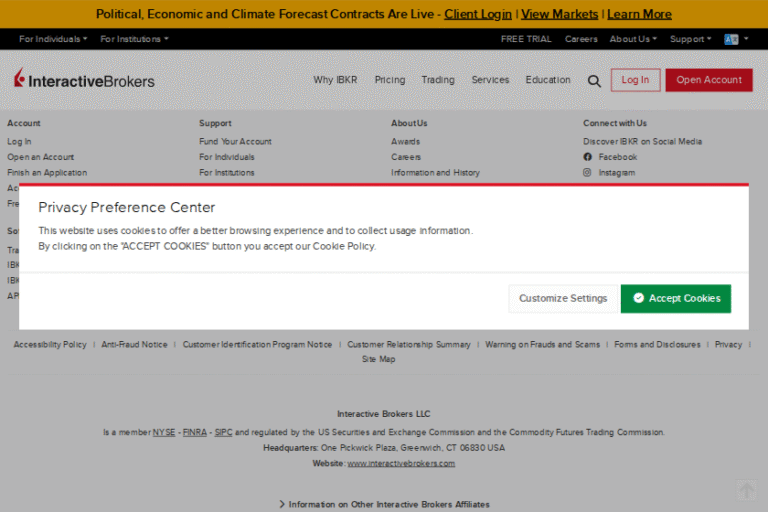Expand Information on Other Interactive Brokers Affiliates
Screen dimensions: 768x512
(x=384, y=504)
